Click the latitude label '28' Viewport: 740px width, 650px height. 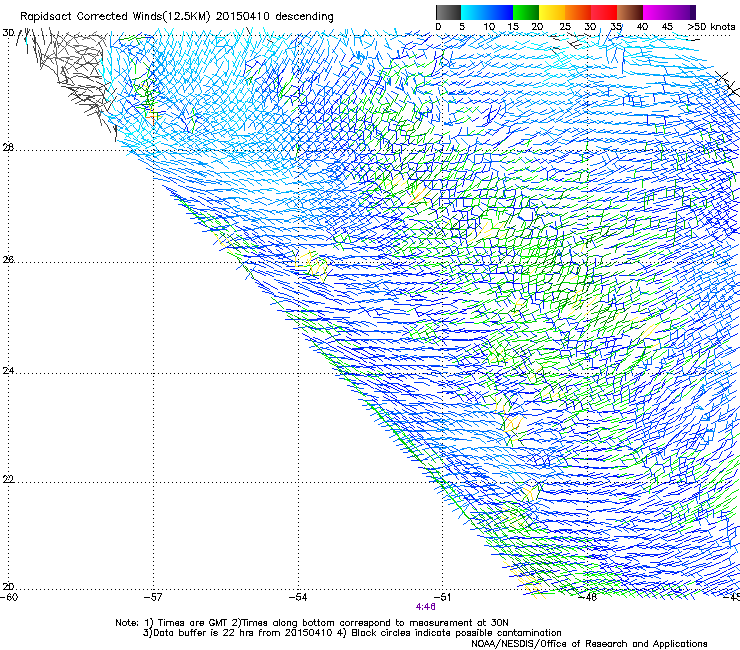coord(8,148)
